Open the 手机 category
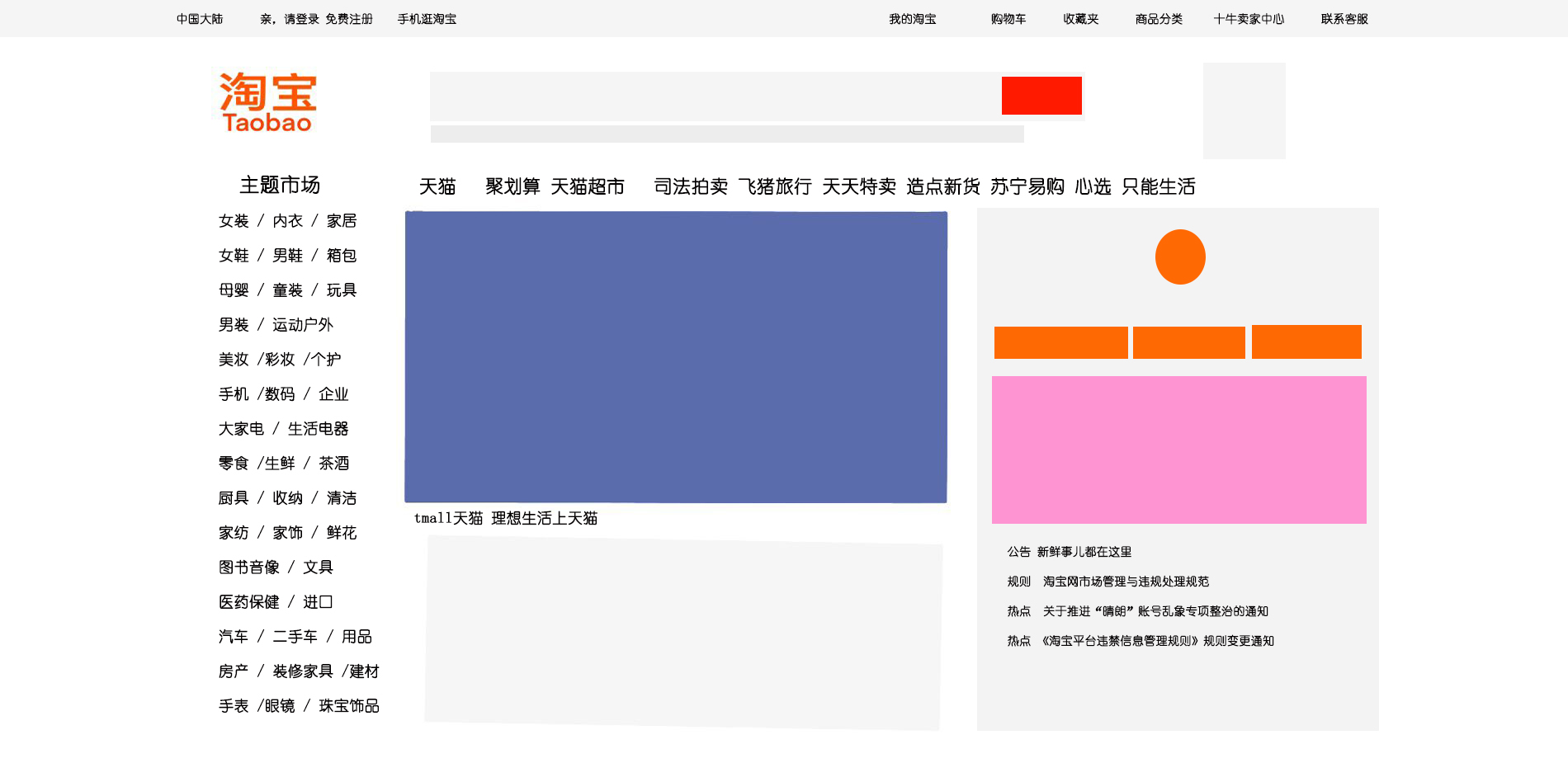 point(234,394)
